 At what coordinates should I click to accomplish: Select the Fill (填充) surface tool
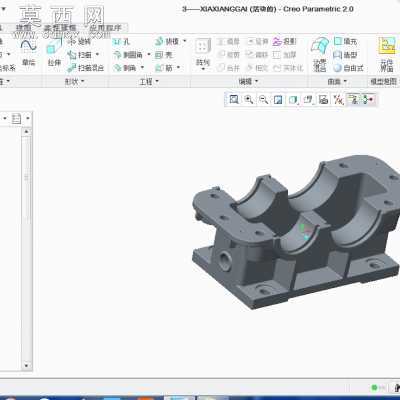[x=345, y=41]
